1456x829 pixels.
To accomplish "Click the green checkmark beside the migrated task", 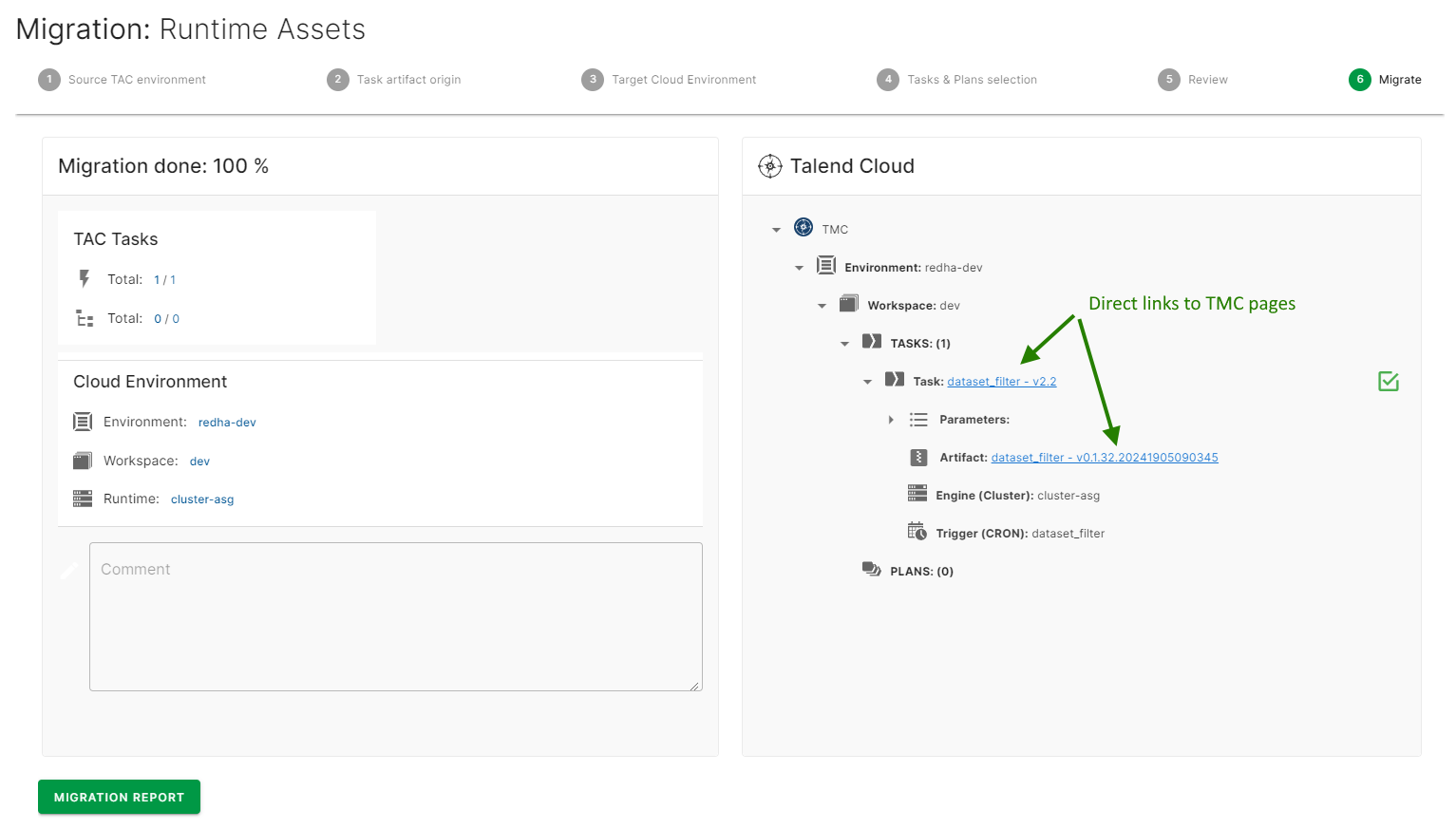I will pos(1388,381).
